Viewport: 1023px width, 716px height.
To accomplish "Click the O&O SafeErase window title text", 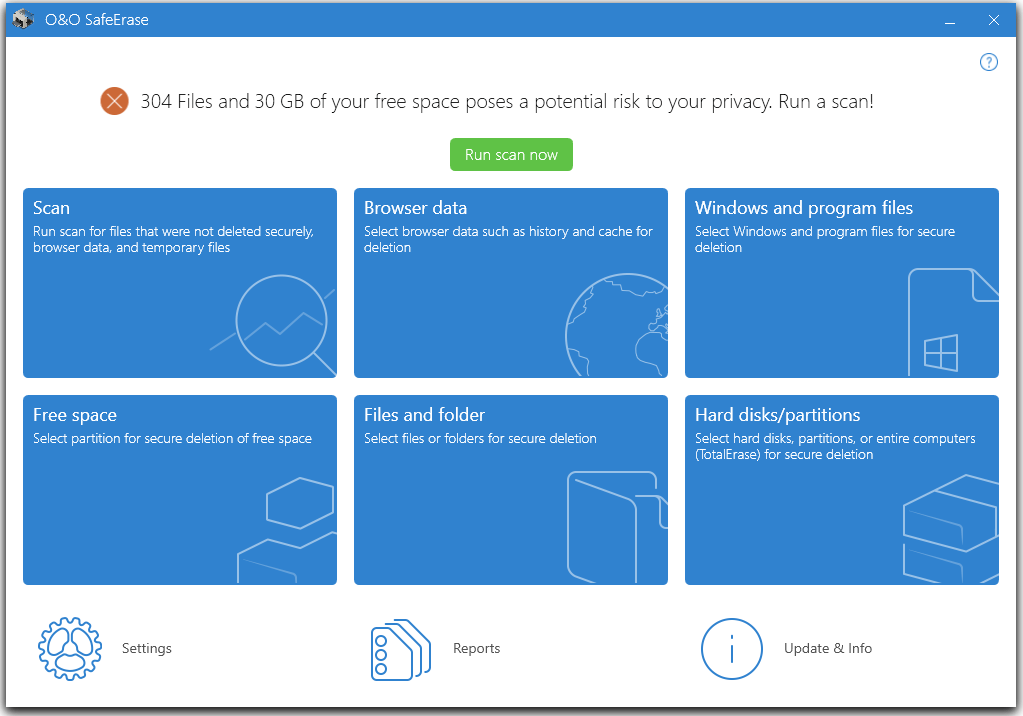I will 97,20.
